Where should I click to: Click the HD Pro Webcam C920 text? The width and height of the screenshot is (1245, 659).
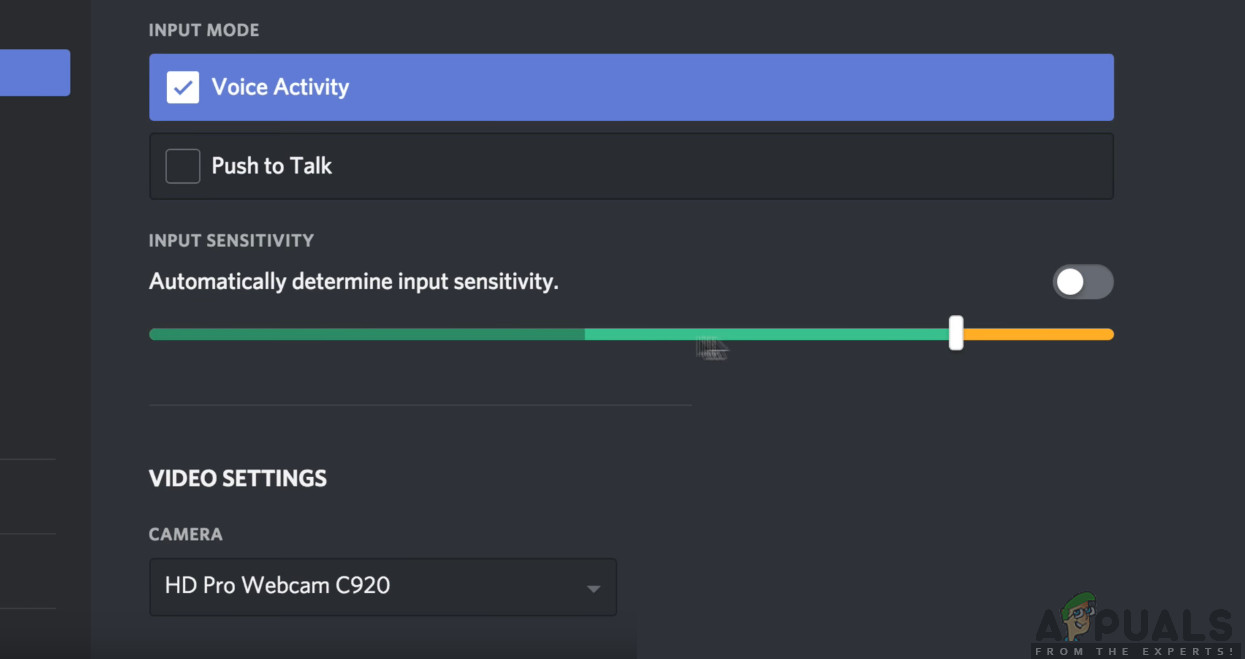point(277,585)
